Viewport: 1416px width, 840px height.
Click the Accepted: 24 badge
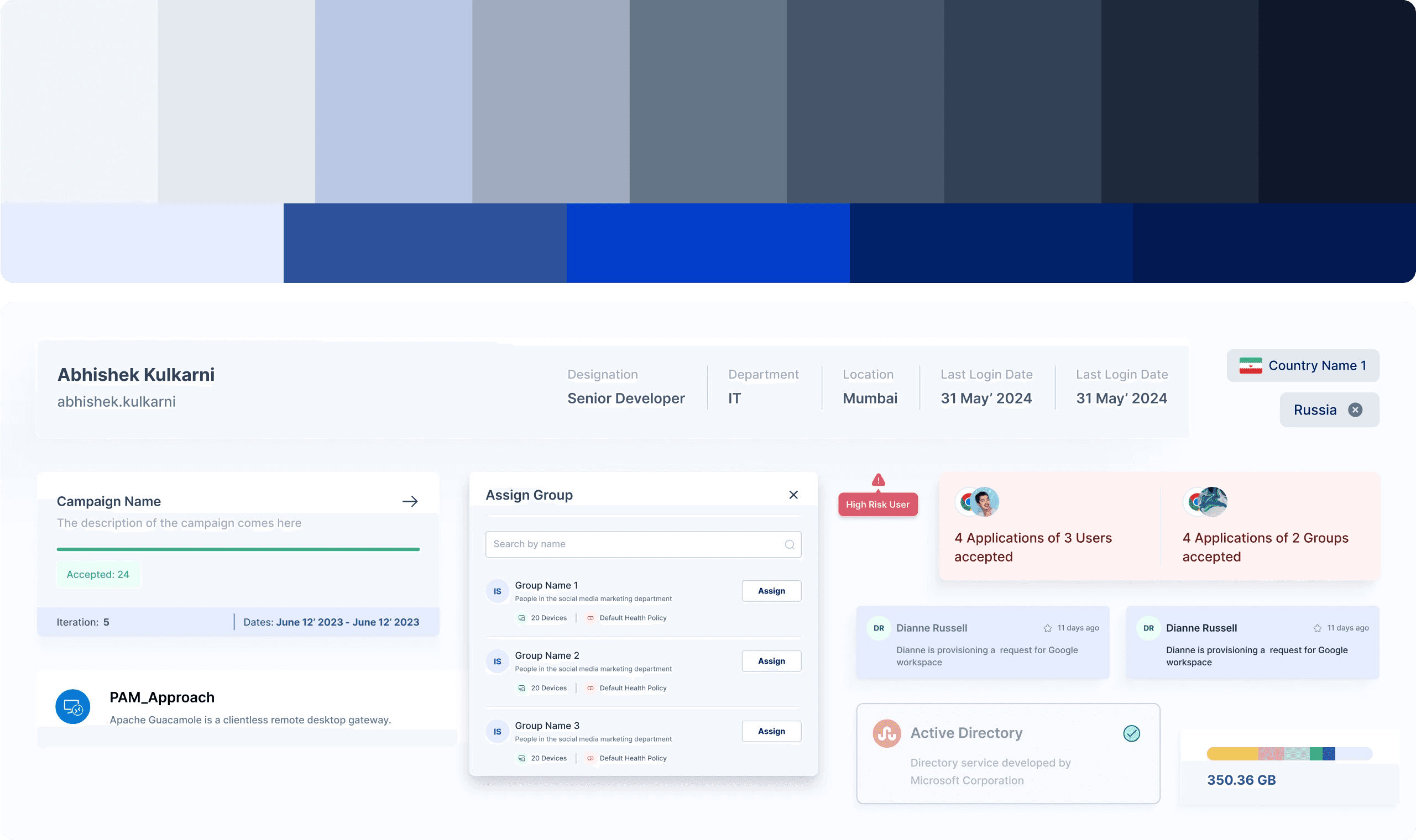[98, 575]
